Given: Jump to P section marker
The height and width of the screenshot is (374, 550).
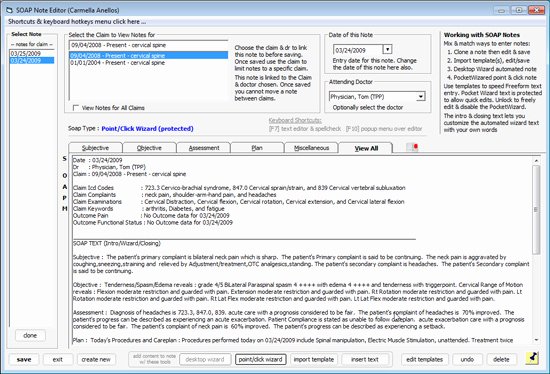Looking at the screenshot, I should (65, 198).
